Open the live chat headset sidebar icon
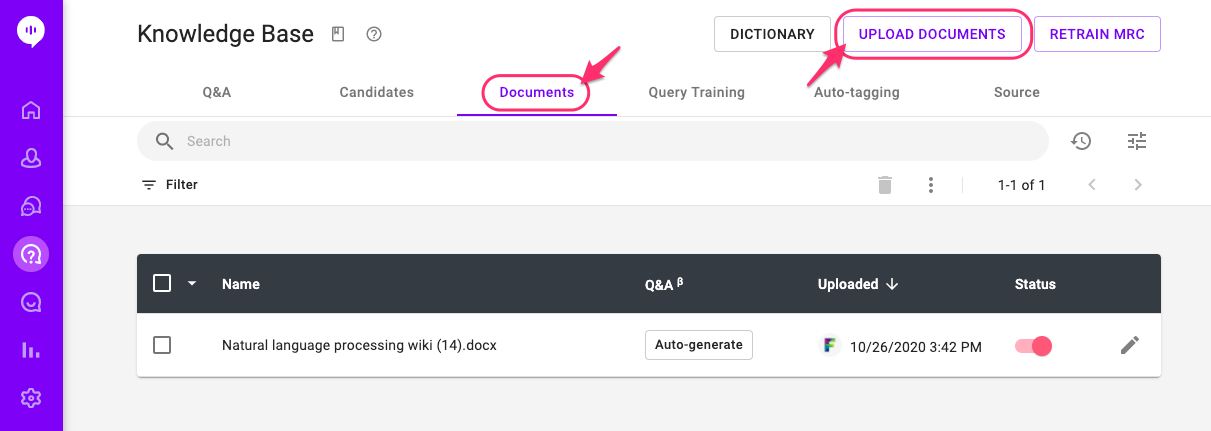This screenshot has width=1211, height=431. coord(31,206)
